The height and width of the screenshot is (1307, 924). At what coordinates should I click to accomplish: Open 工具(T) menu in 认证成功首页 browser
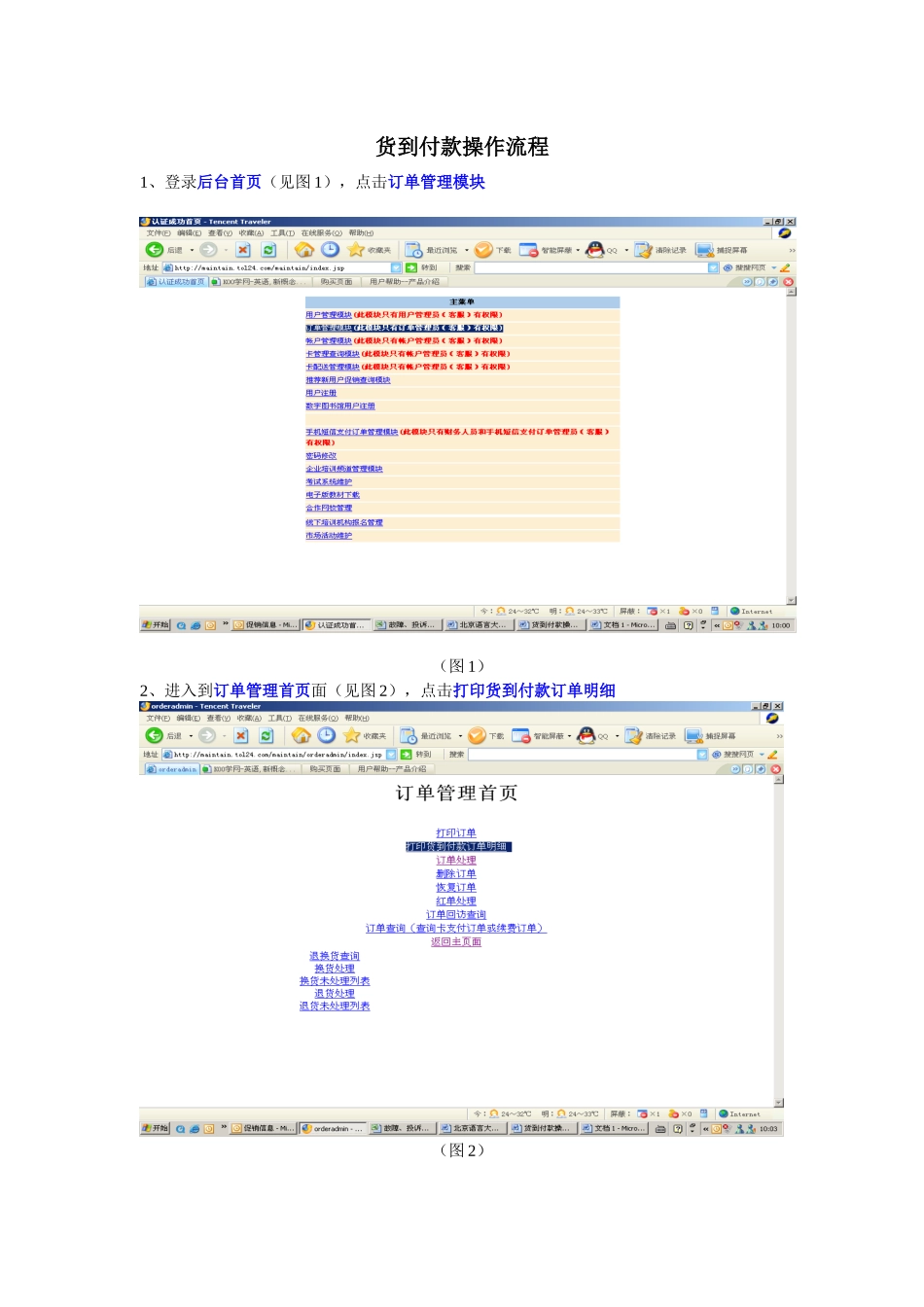283,233
